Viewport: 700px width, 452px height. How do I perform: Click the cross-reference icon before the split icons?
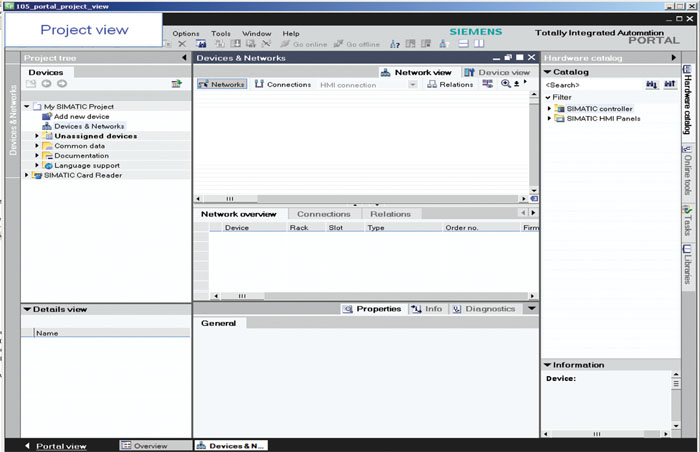443,44
